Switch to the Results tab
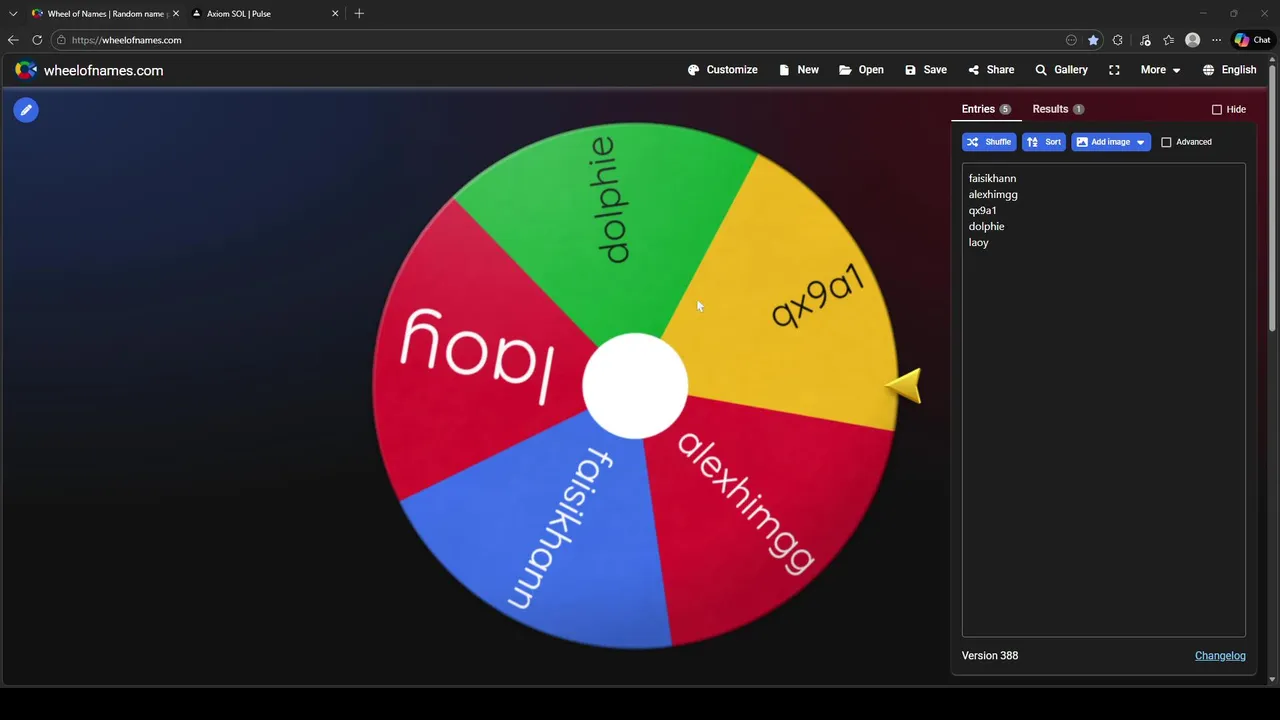The width and height of the screenshot is (1280, 720). (1058, 109)
